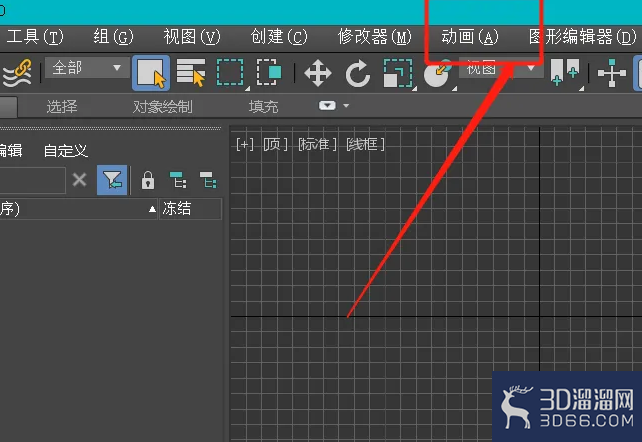Click the Use Pivot Point Center icon
The image size is (642, 442).
[x=565, y=73]
